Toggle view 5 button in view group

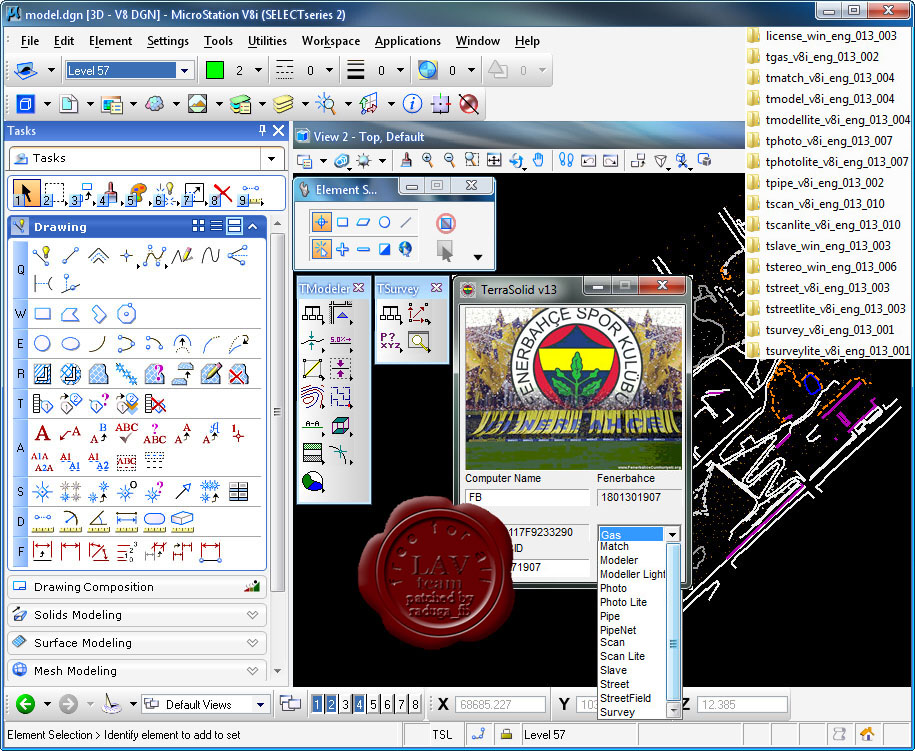[373, 704]
